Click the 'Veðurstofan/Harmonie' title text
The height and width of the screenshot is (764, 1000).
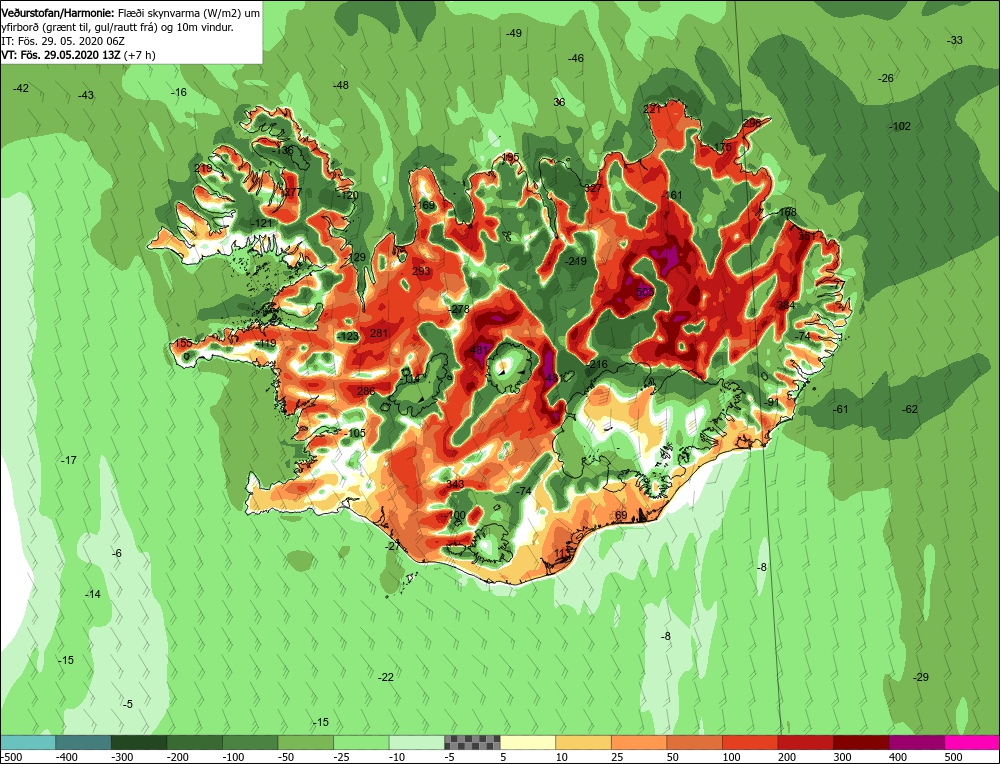click(59, 13)
